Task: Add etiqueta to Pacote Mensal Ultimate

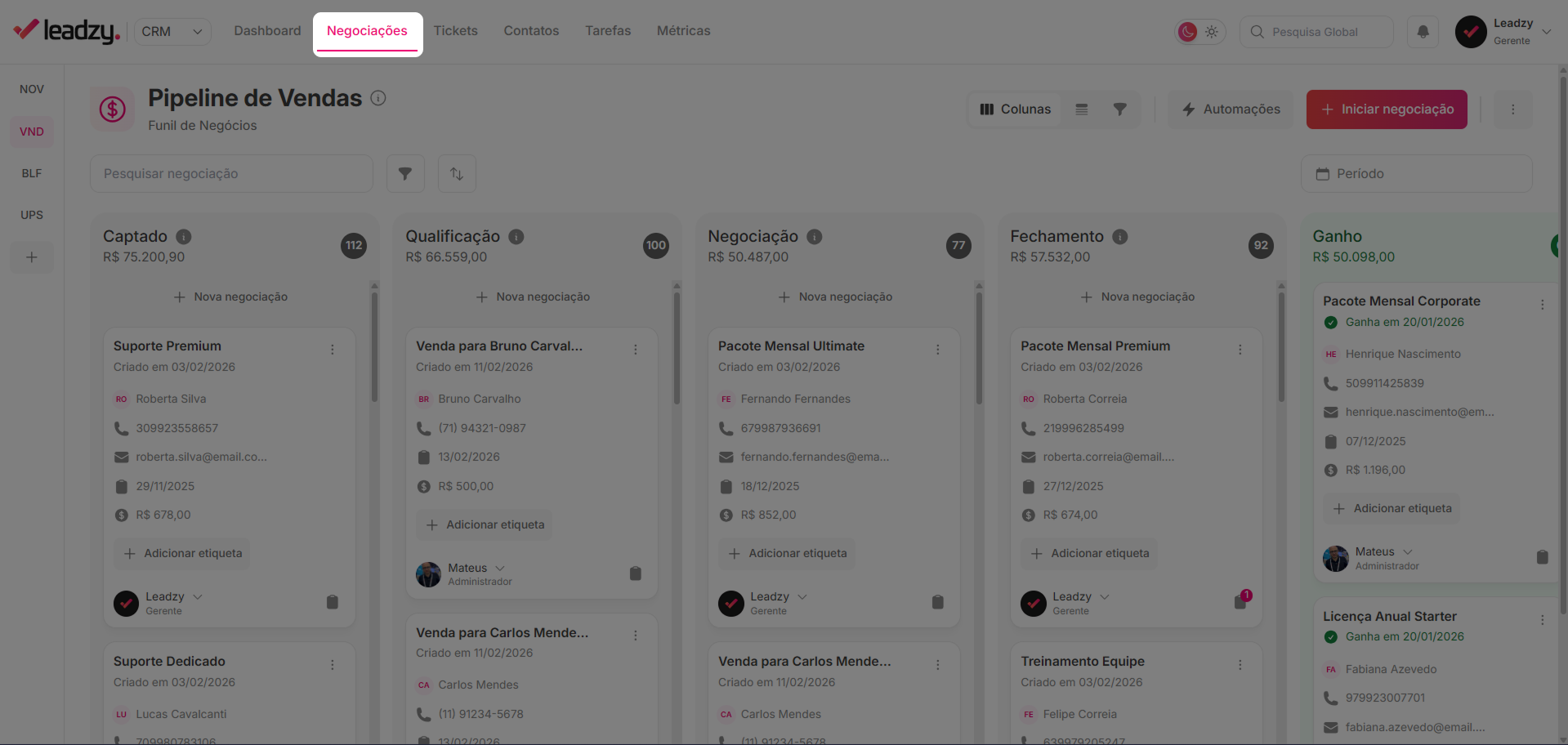Action: [787, 554]
